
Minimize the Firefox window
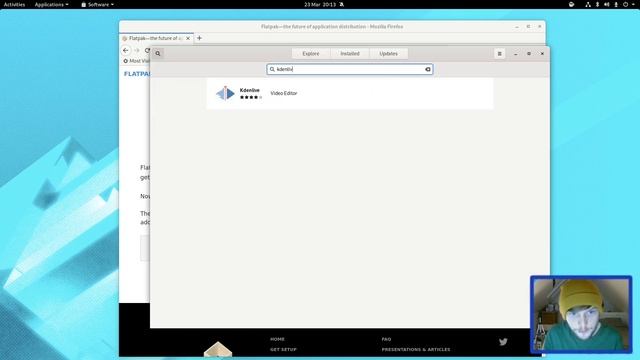[517, 27]
